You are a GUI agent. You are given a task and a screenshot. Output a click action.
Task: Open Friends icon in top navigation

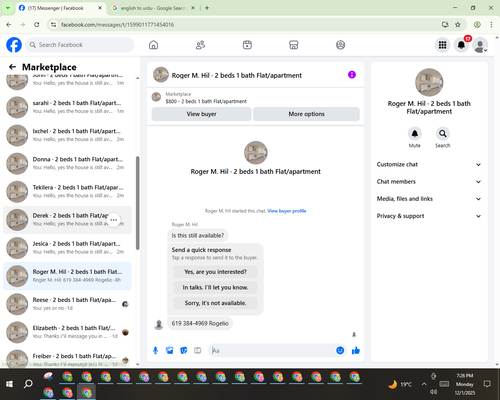[x=200, y=45]
